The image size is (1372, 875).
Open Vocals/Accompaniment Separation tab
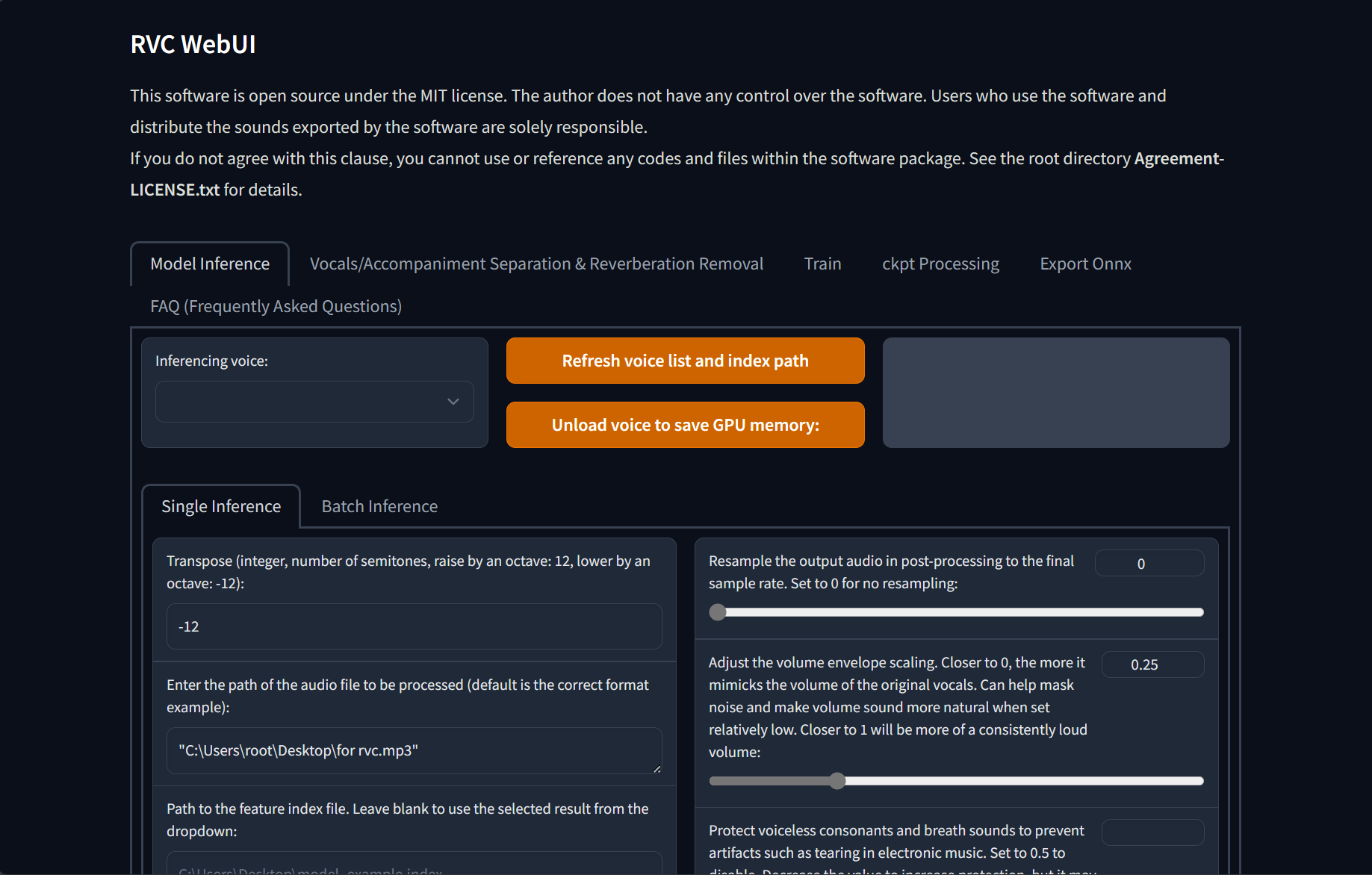pos(536,264)
